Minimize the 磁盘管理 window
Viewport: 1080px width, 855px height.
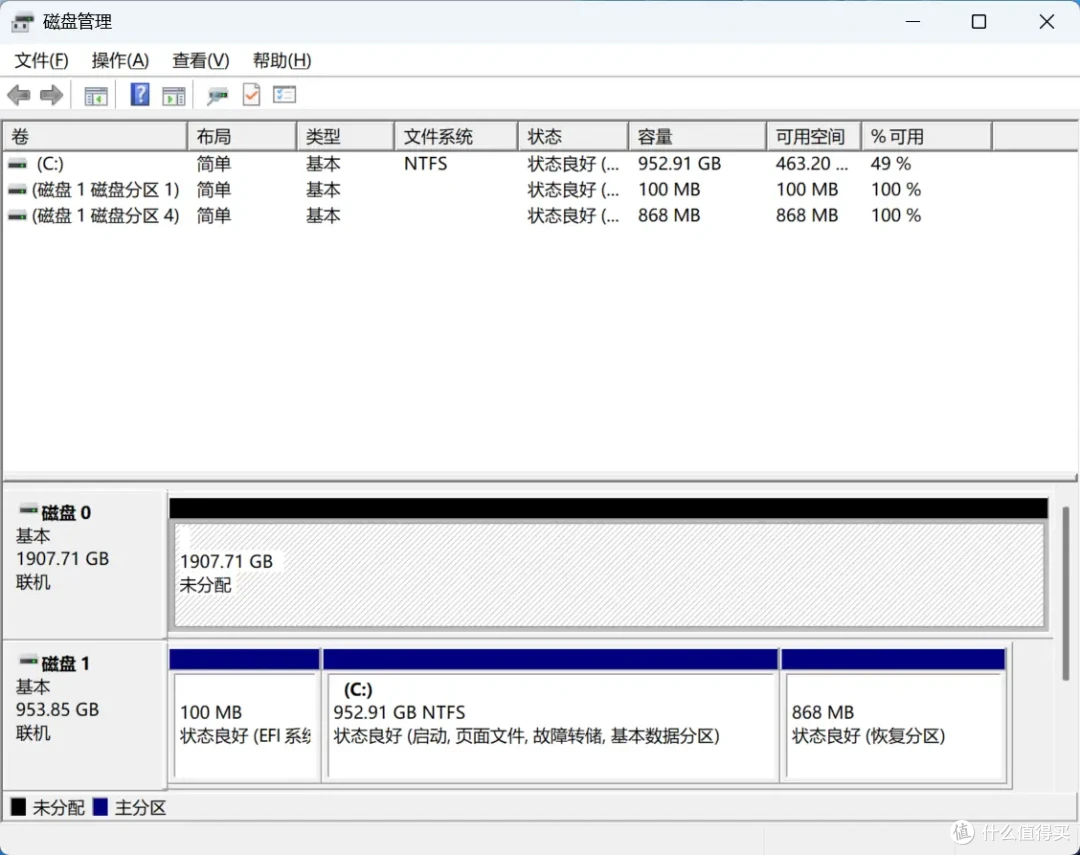pos(913,22)
